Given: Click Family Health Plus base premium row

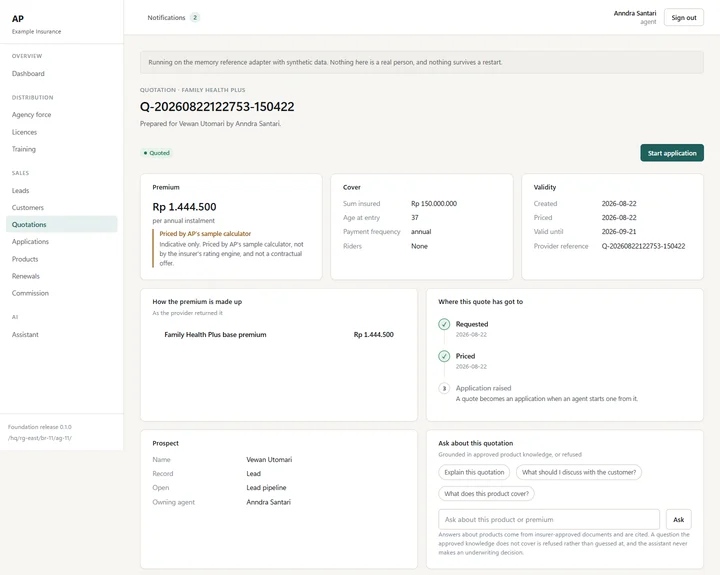Looking at the screenshot, I should click(x=279, y=335).
